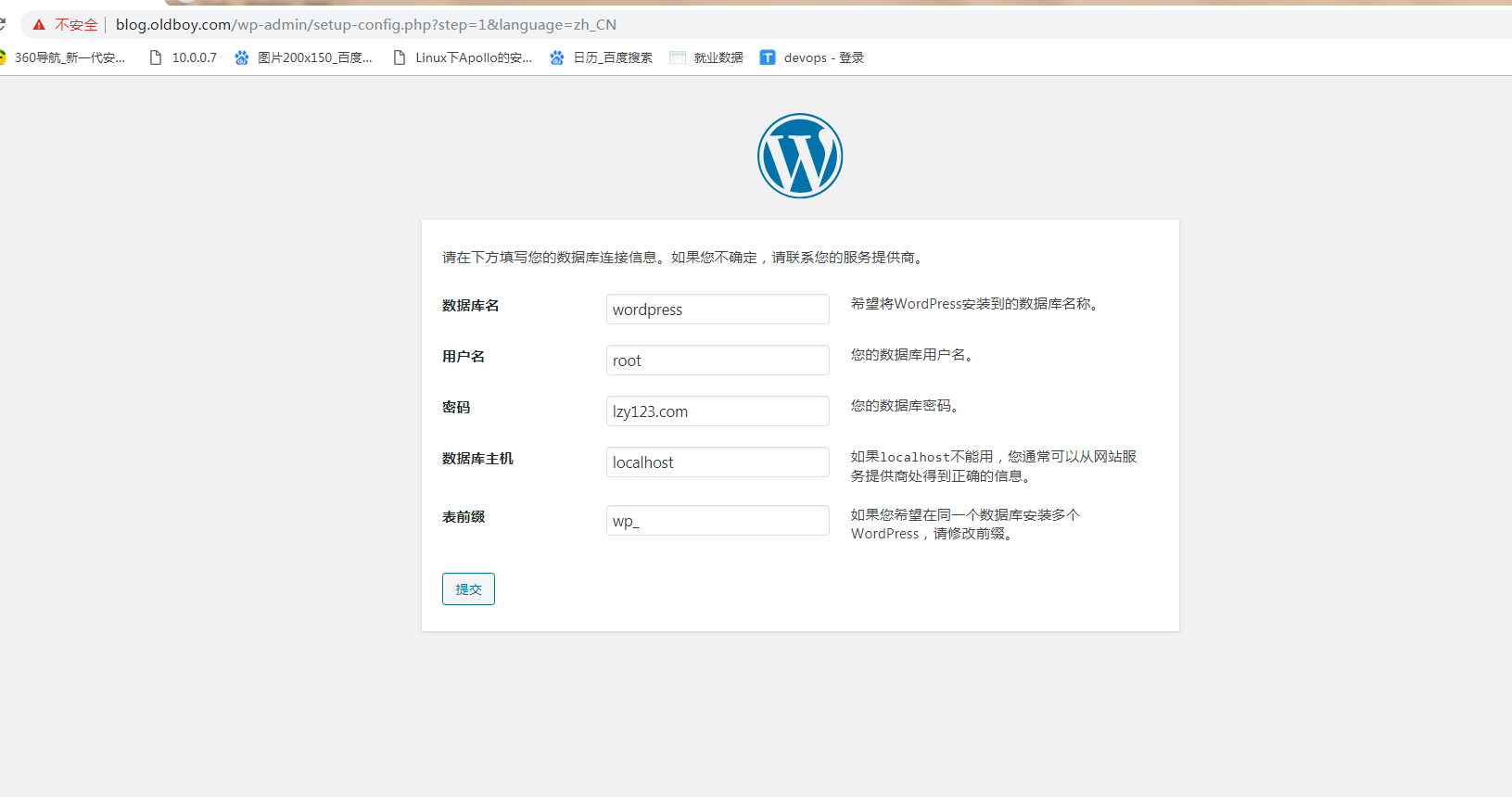The height and width of the screenshot is (797, 1512).
Task: Open the 就业数据 bookmark
Action: click(x=706, y=57)
